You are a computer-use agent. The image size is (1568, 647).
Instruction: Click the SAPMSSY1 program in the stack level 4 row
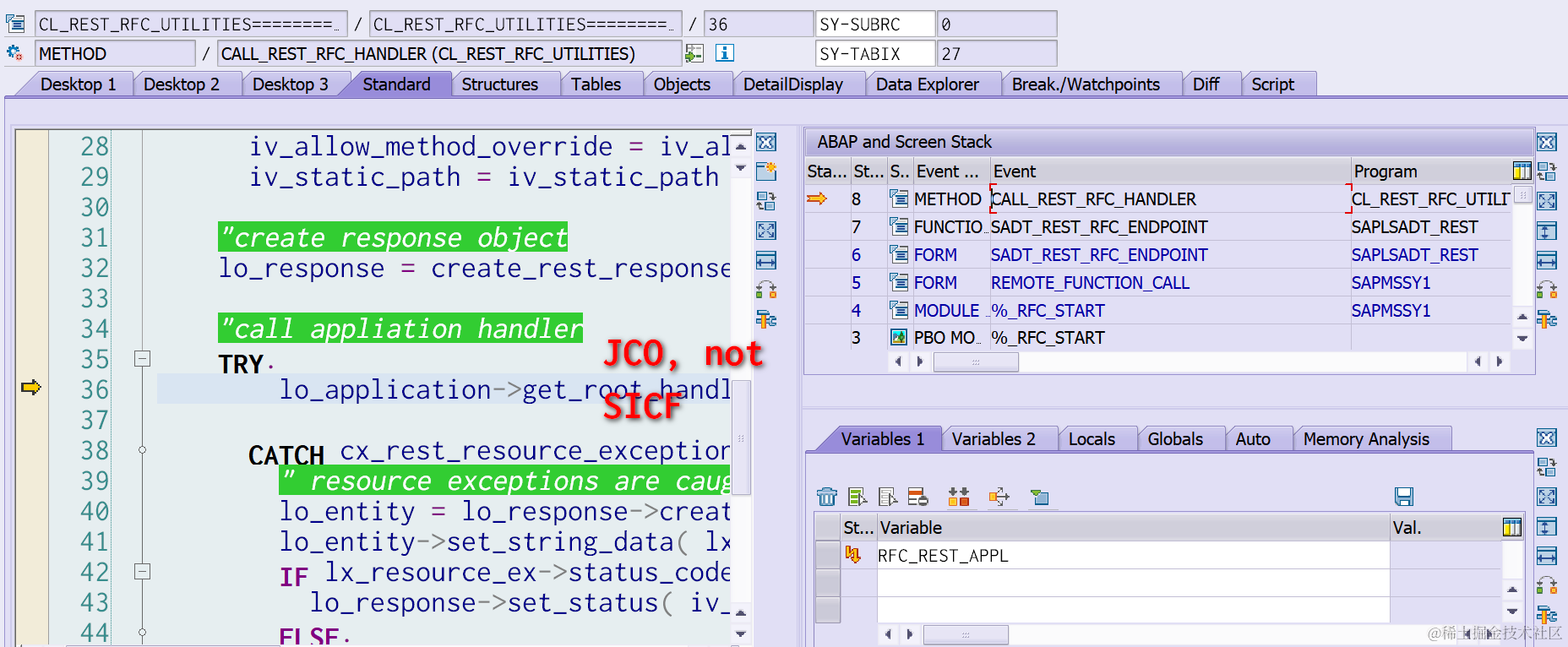click(x=1391, y=311)
